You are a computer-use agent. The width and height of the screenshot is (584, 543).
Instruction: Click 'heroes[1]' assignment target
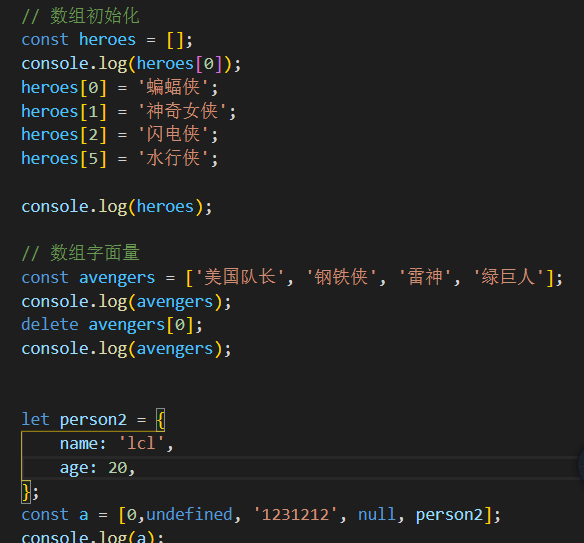coord(64,111)
